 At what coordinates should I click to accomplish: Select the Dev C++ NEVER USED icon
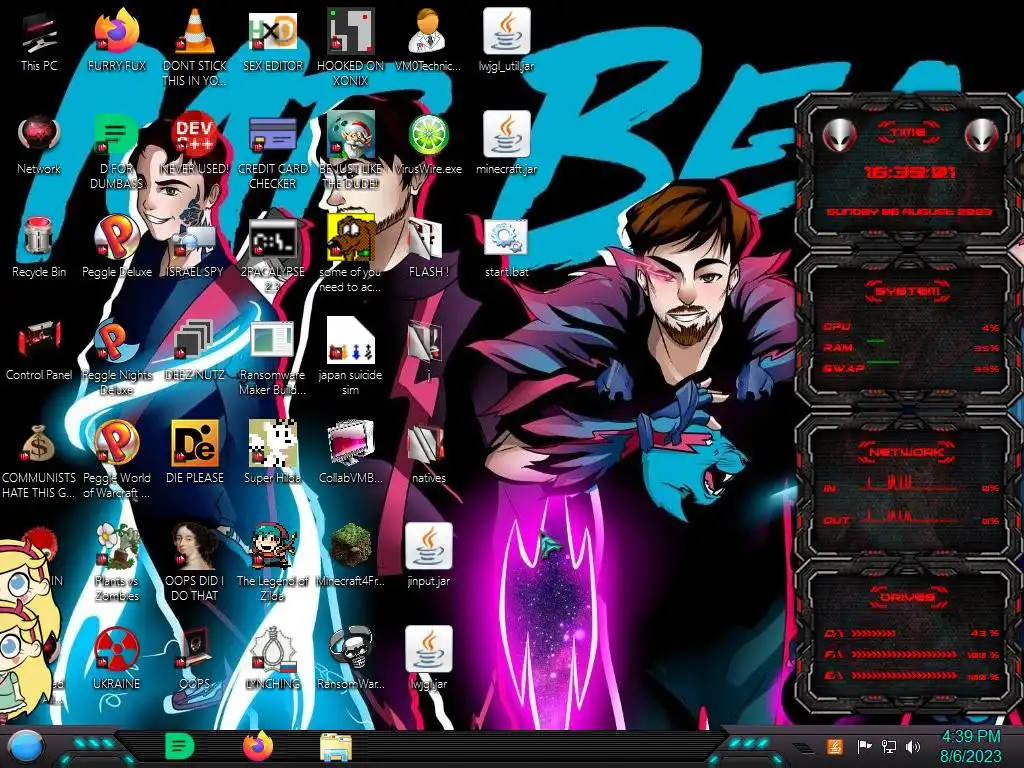click(x=195, y=144)
